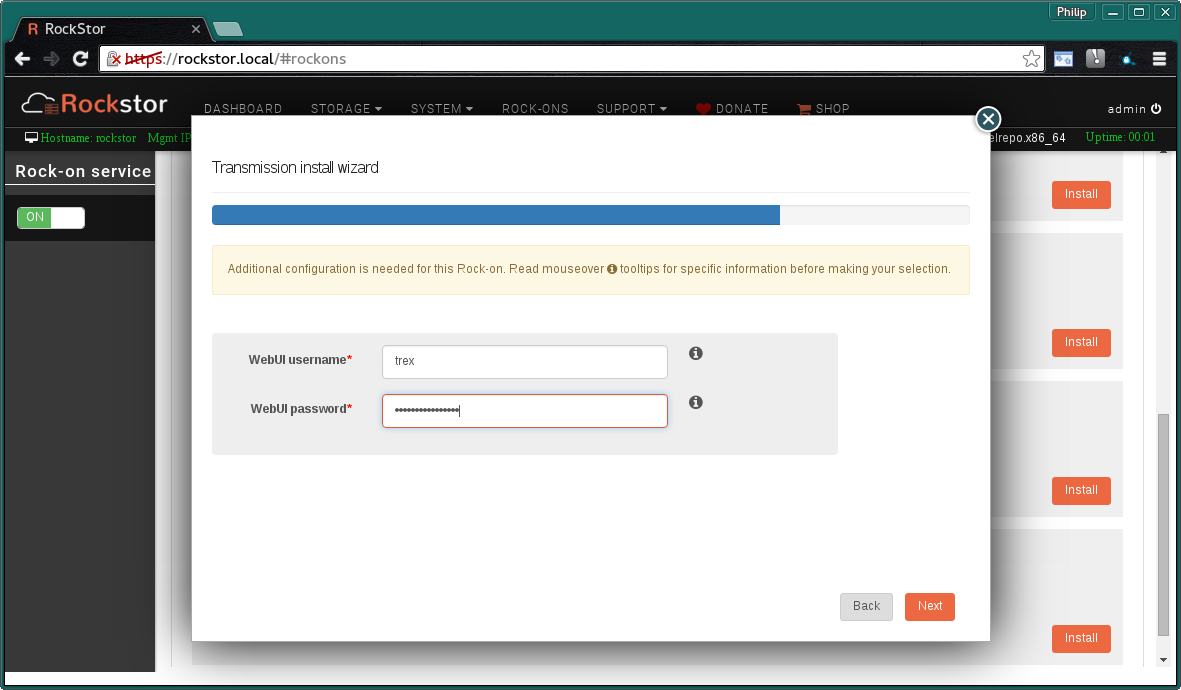Expand the System dropdown menu
1181x690 pixels.
[442, 108]
